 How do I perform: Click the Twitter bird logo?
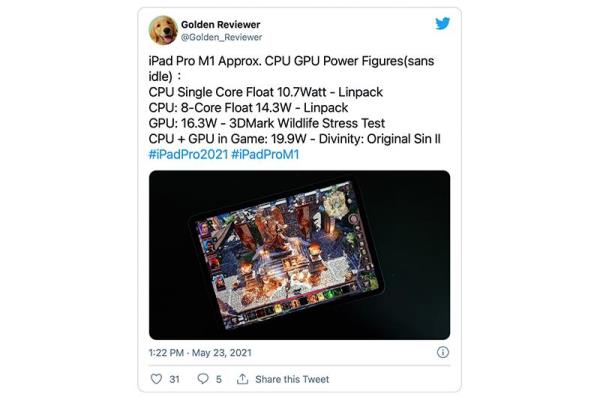coord(442,23)
